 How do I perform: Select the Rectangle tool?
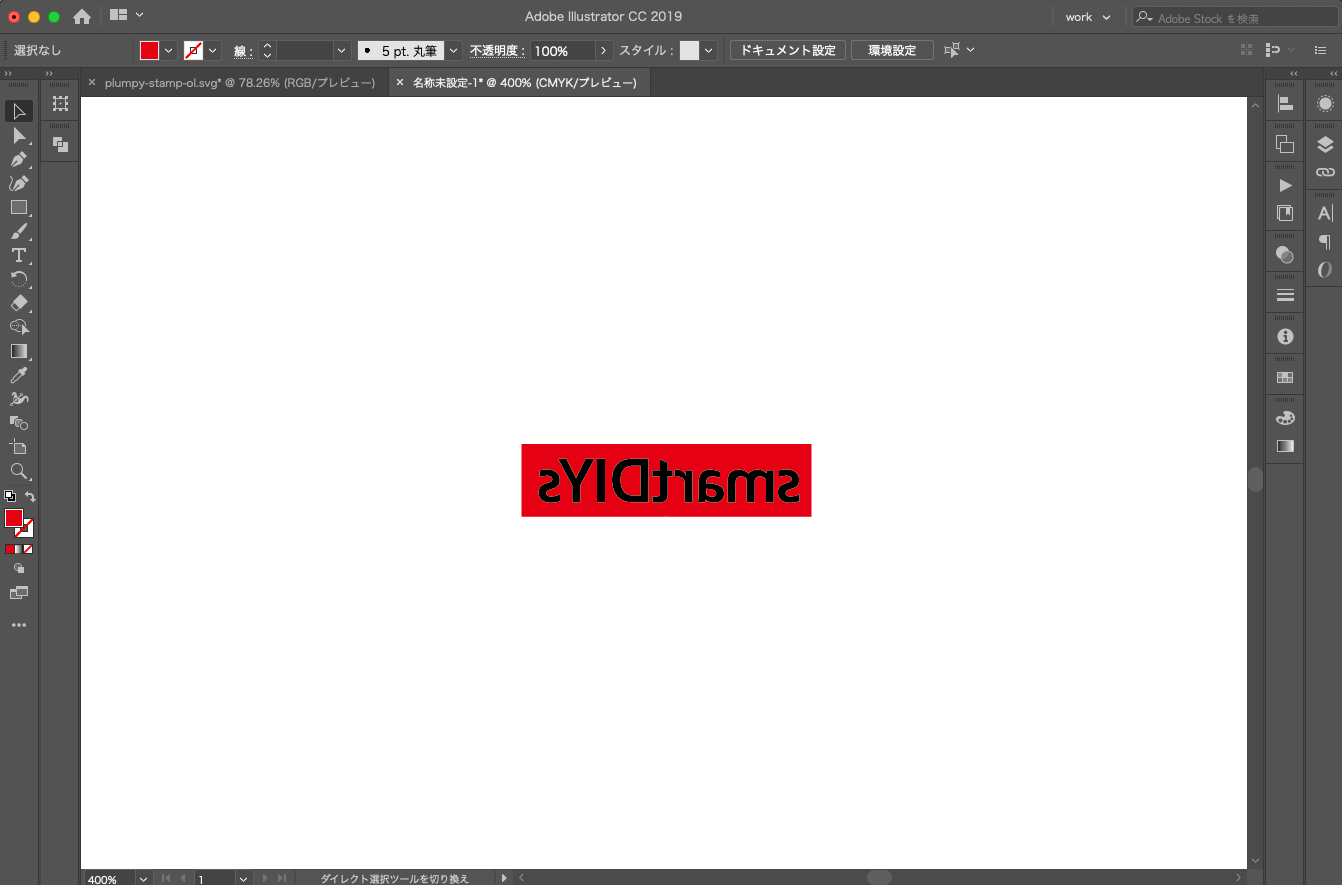pos(19,207)
